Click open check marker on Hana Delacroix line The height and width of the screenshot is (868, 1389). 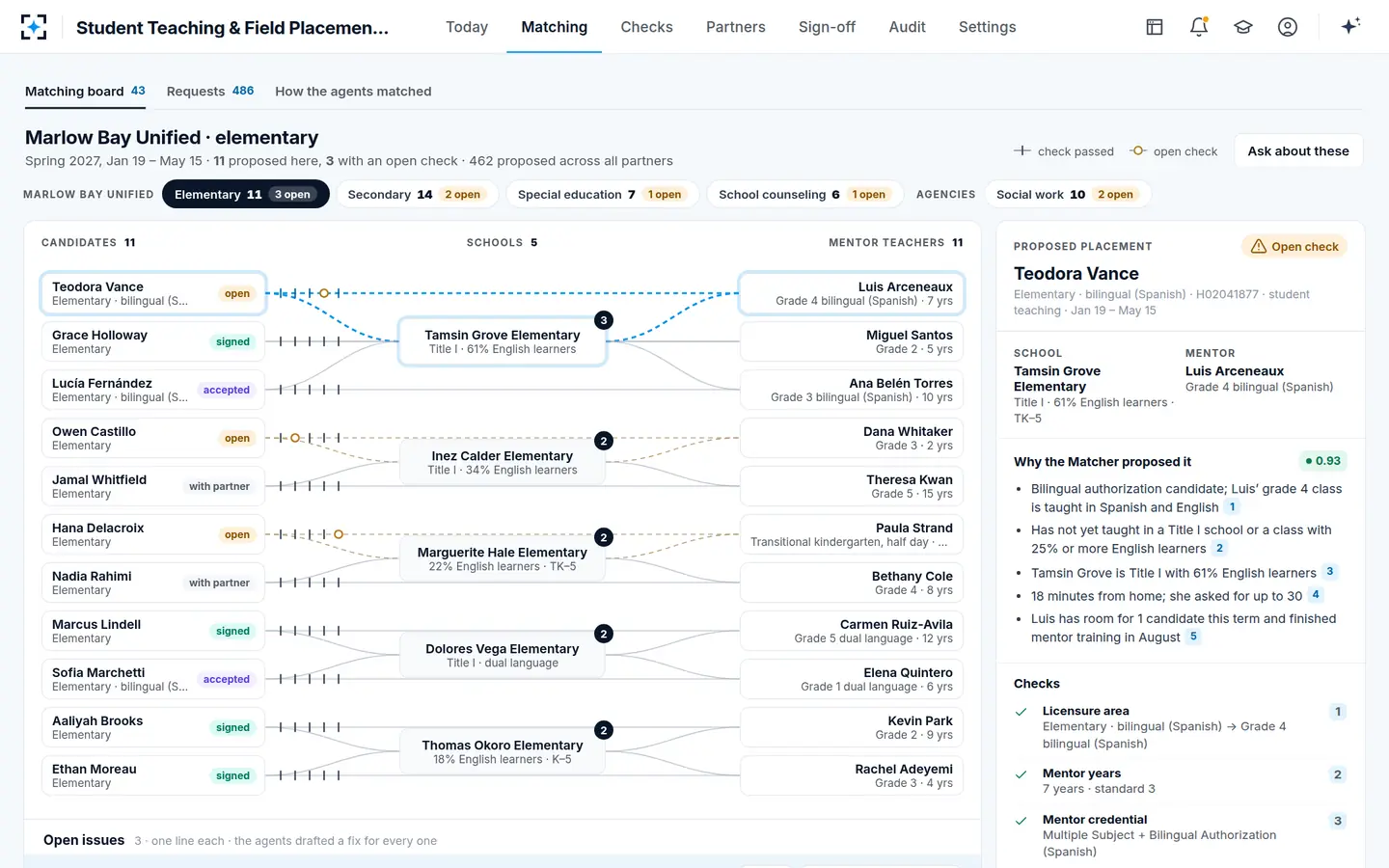[339, 534]
